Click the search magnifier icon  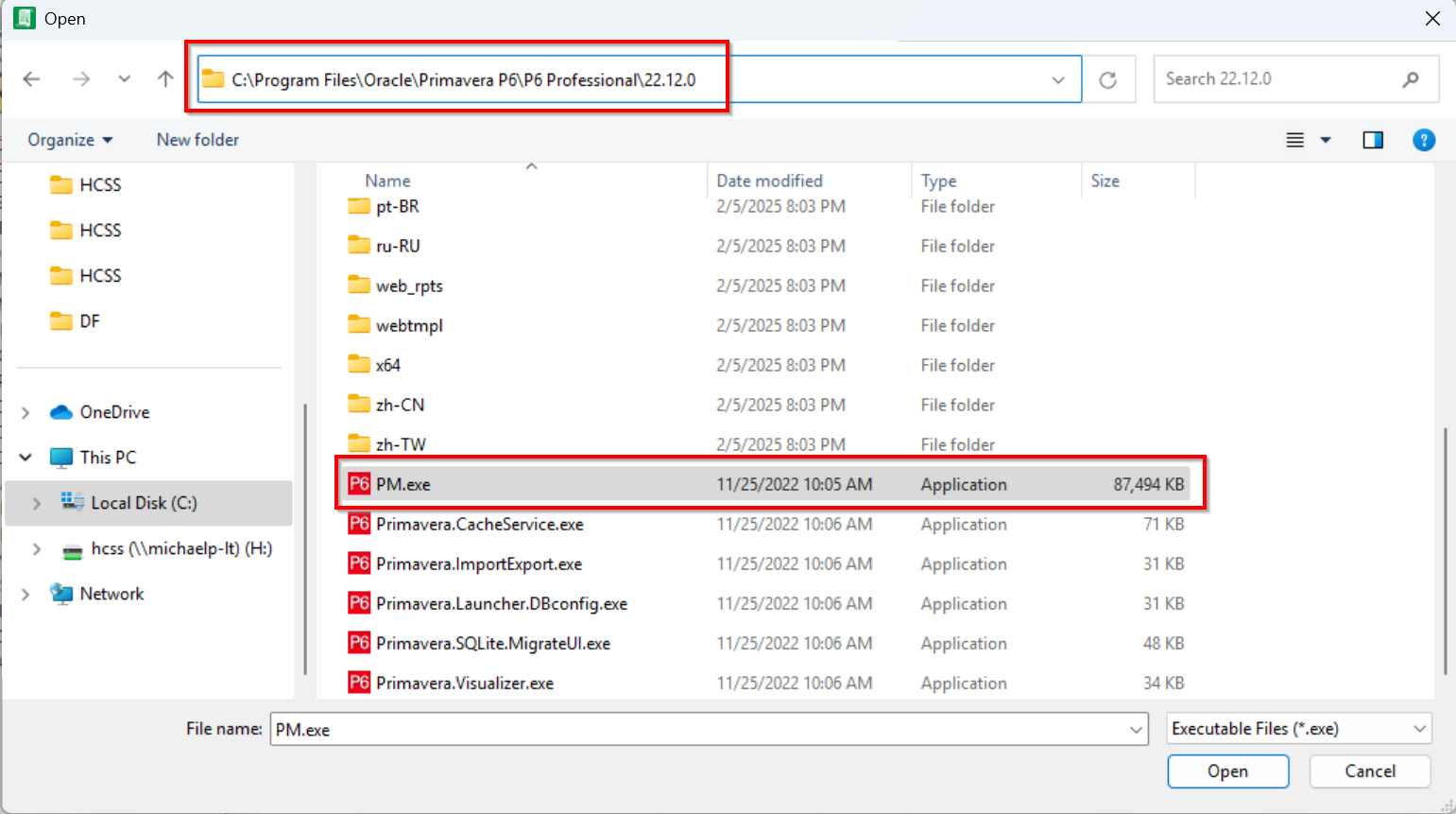pyautogui.click(x=1411, y=79)
